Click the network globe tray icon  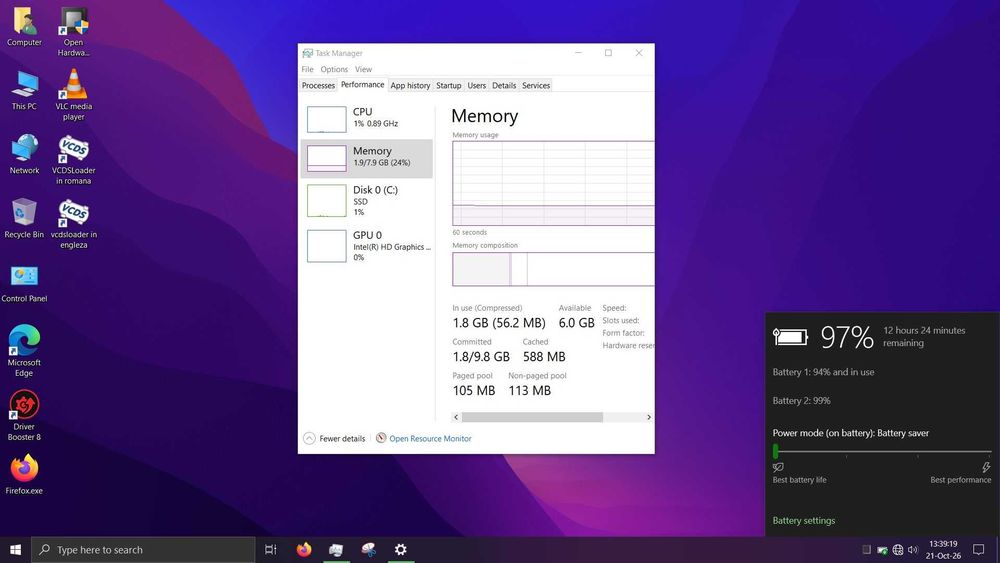coord(897,550)
